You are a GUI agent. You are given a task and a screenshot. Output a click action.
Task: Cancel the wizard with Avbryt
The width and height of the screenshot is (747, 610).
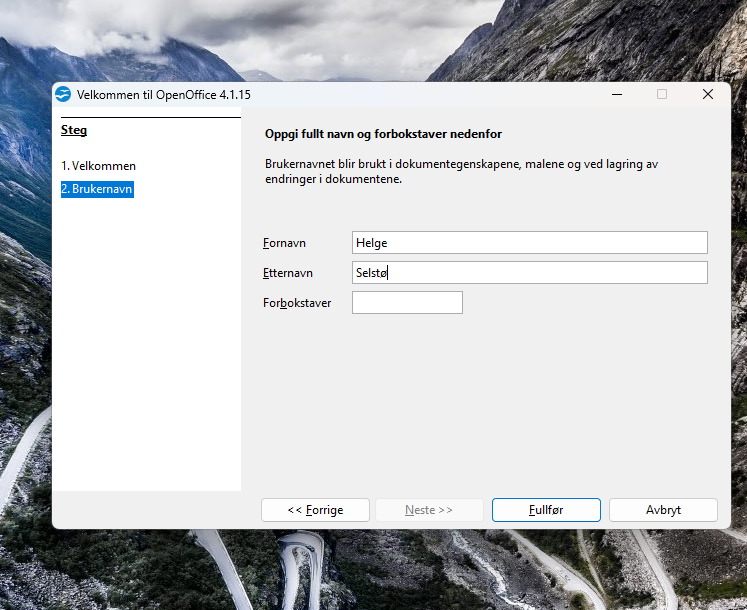coord(663,510)
